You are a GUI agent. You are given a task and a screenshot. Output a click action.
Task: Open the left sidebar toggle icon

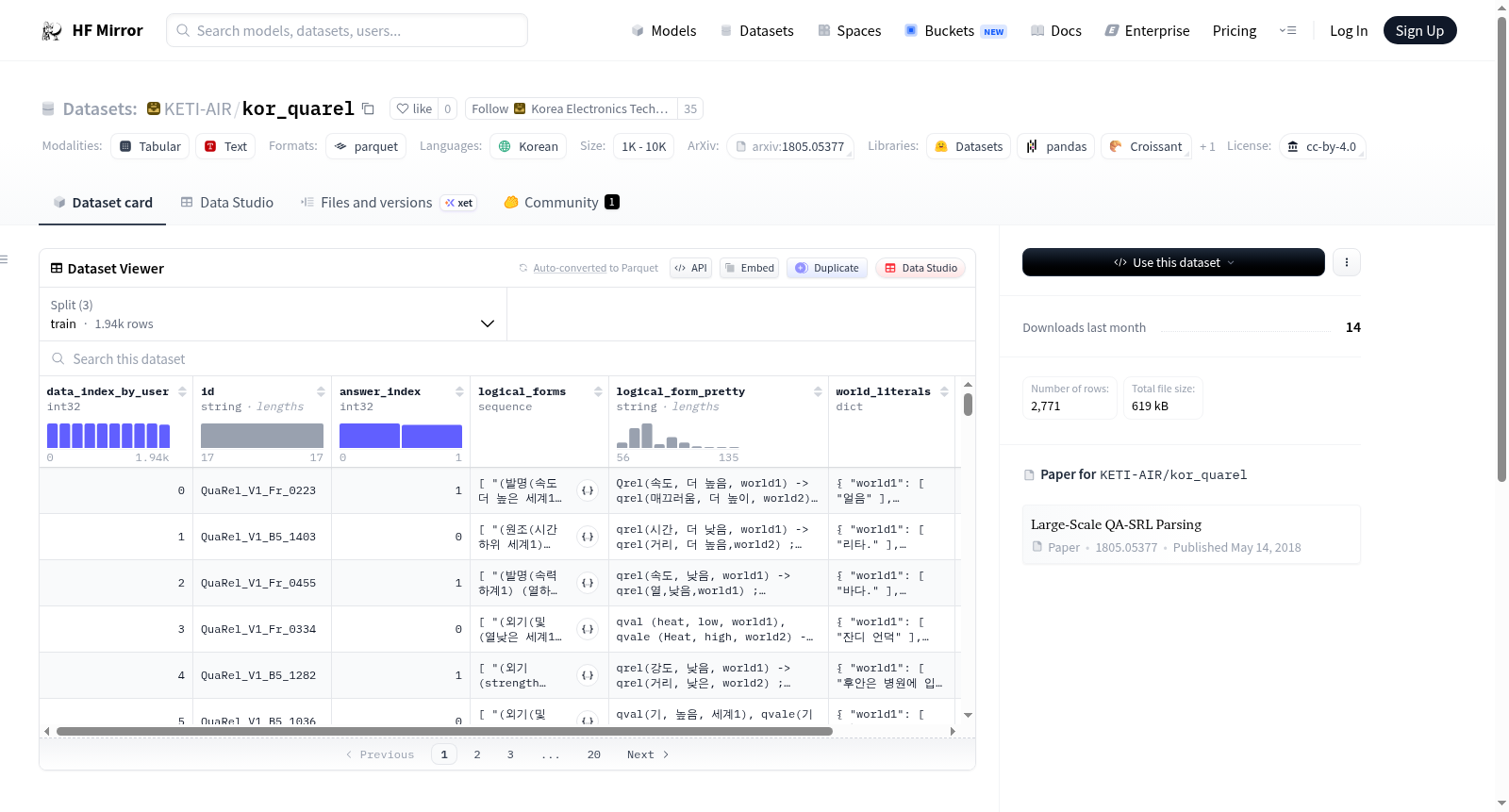[x=5, y=259]
